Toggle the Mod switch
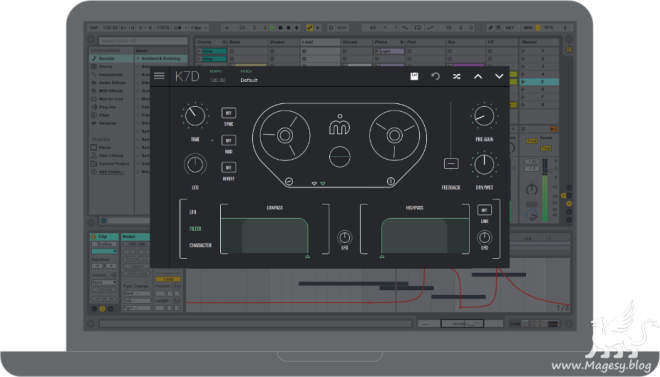This screenshot has height=377, width=660. pyautogui.click(x=229, y=140)
